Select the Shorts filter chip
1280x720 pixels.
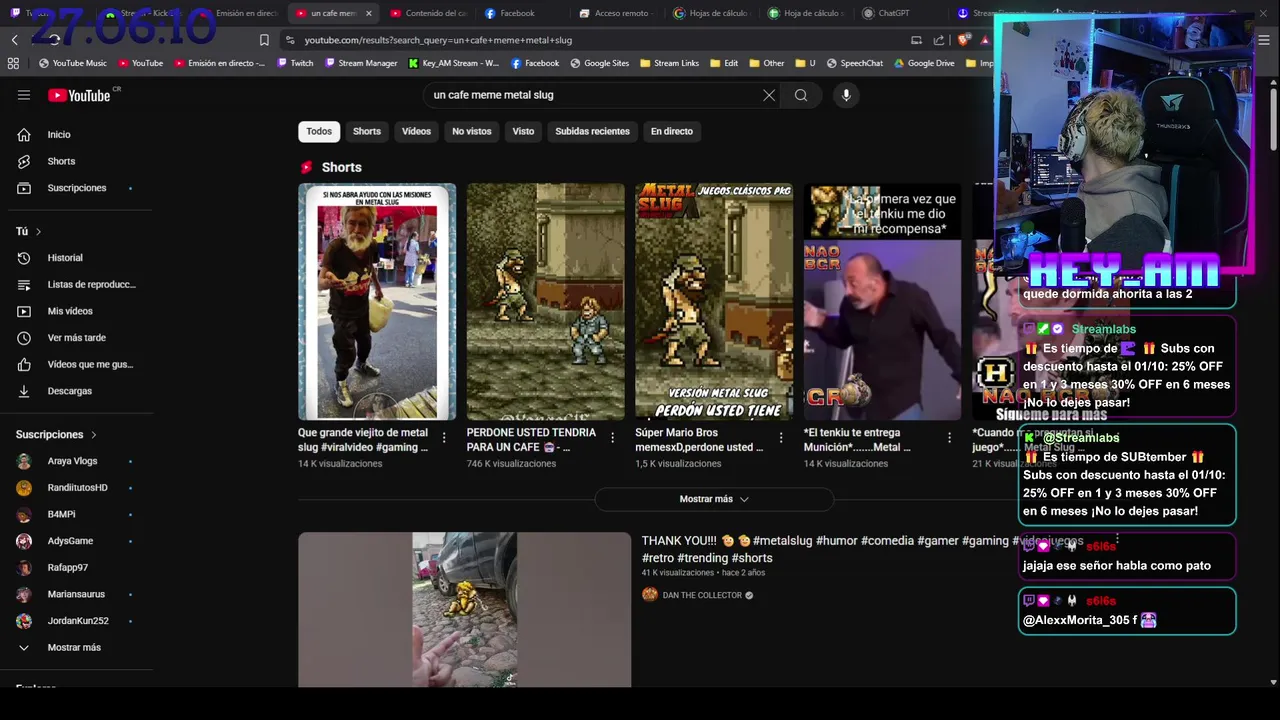pyautogui.click(x=367, y=131)
